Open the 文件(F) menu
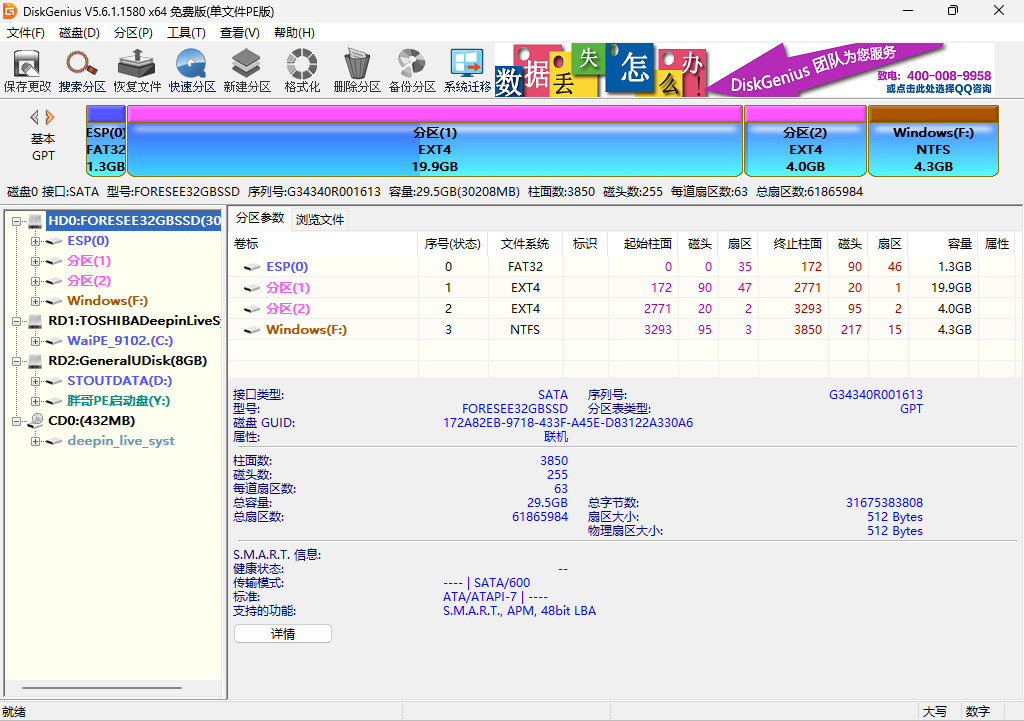This screenshot has width=1024, height=721. [x=25, y=33]
